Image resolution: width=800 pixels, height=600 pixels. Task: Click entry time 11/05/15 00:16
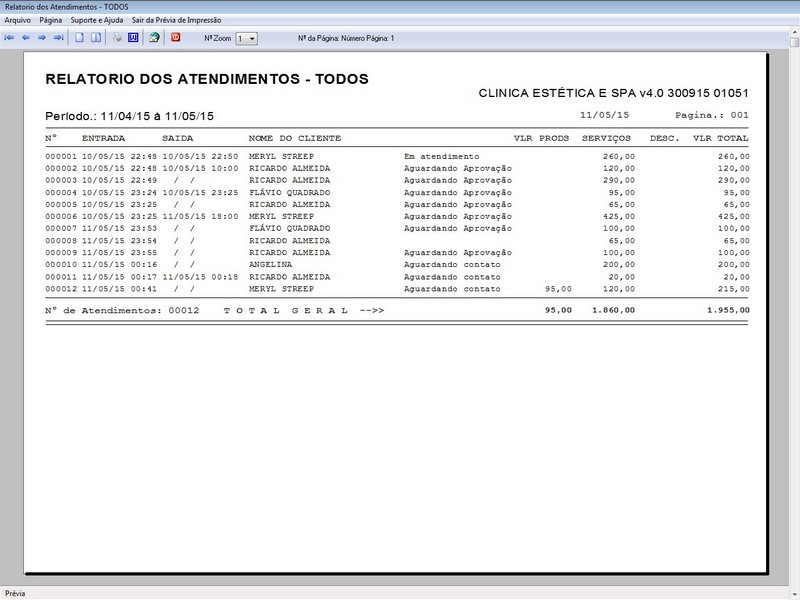pyautogui.click(x=119, y=265)
